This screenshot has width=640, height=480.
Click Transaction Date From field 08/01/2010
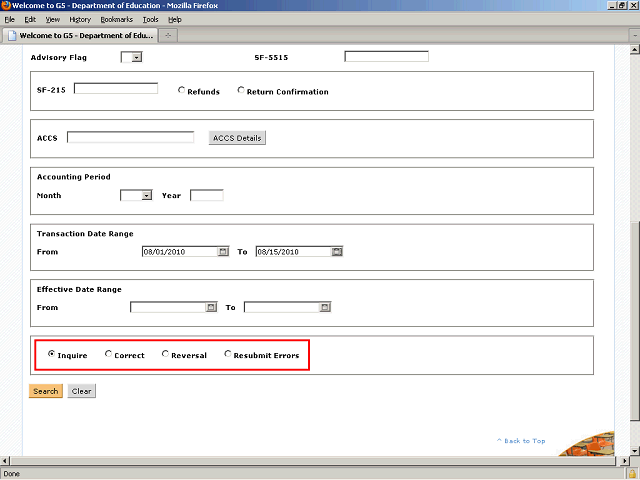coord(180,252)
